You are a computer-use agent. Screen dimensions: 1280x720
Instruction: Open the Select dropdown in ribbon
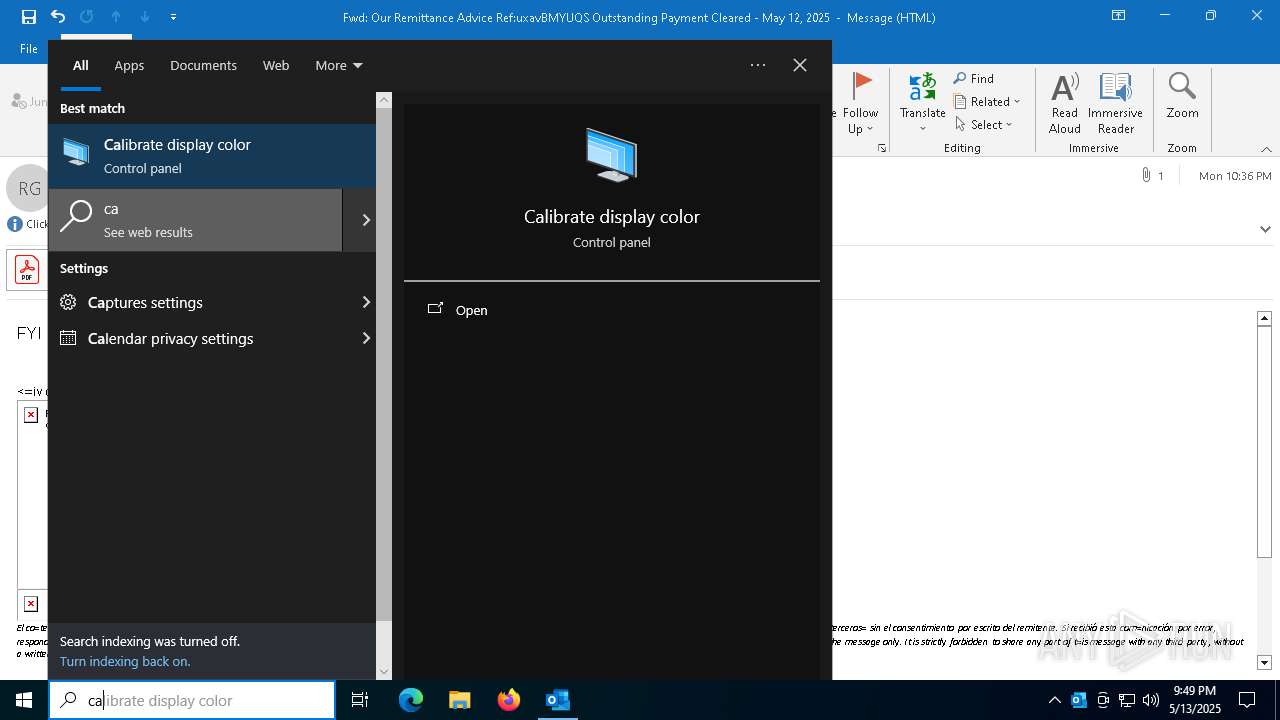pos(984,124)
